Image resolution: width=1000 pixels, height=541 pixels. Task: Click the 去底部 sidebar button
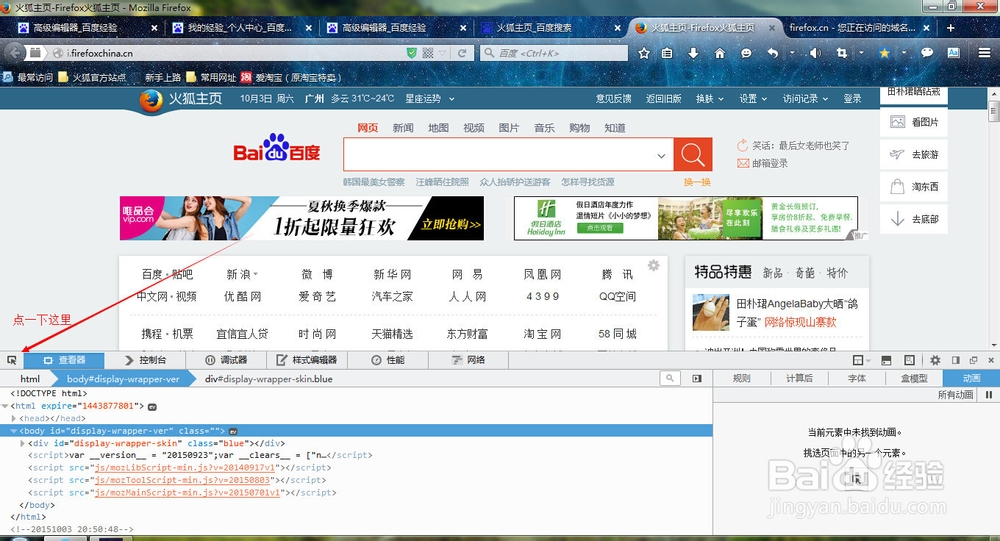[913, 219]
